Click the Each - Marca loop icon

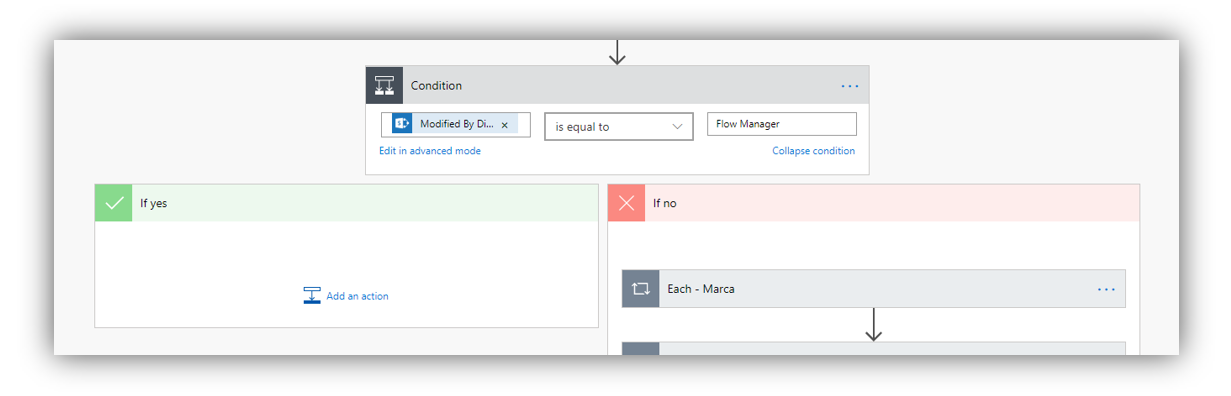(x=641, y=289)
